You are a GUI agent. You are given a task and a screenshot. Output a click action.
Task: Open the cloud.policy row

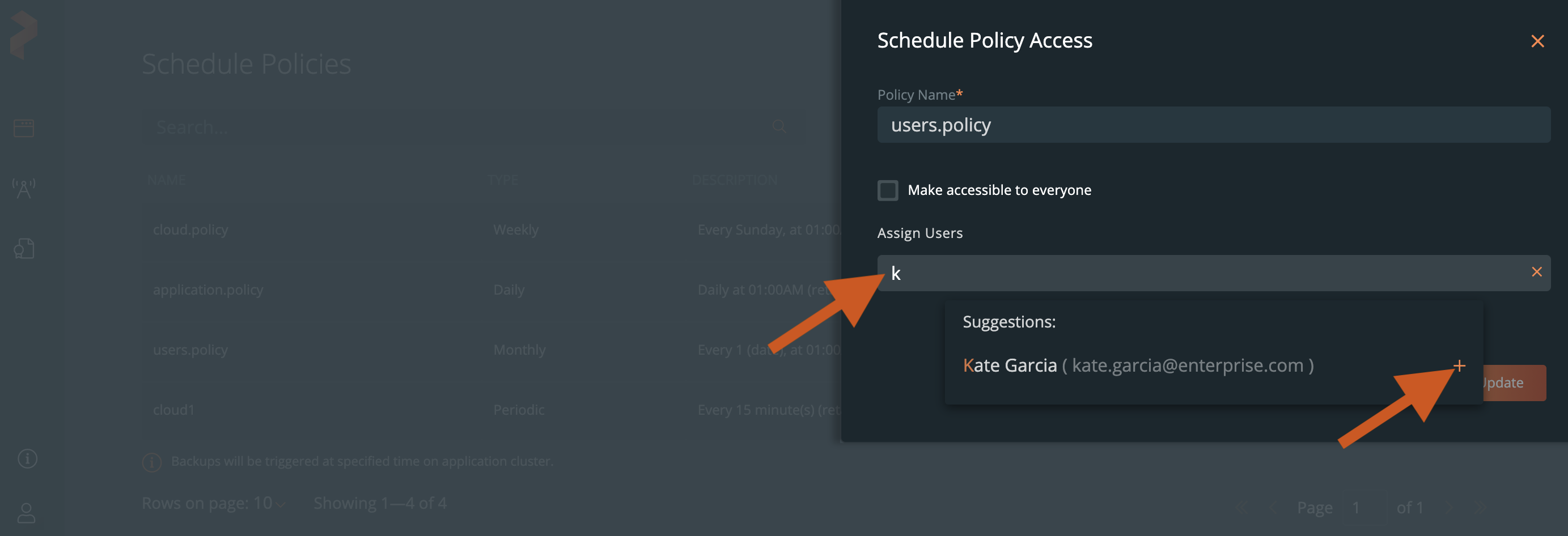point(190,230)
